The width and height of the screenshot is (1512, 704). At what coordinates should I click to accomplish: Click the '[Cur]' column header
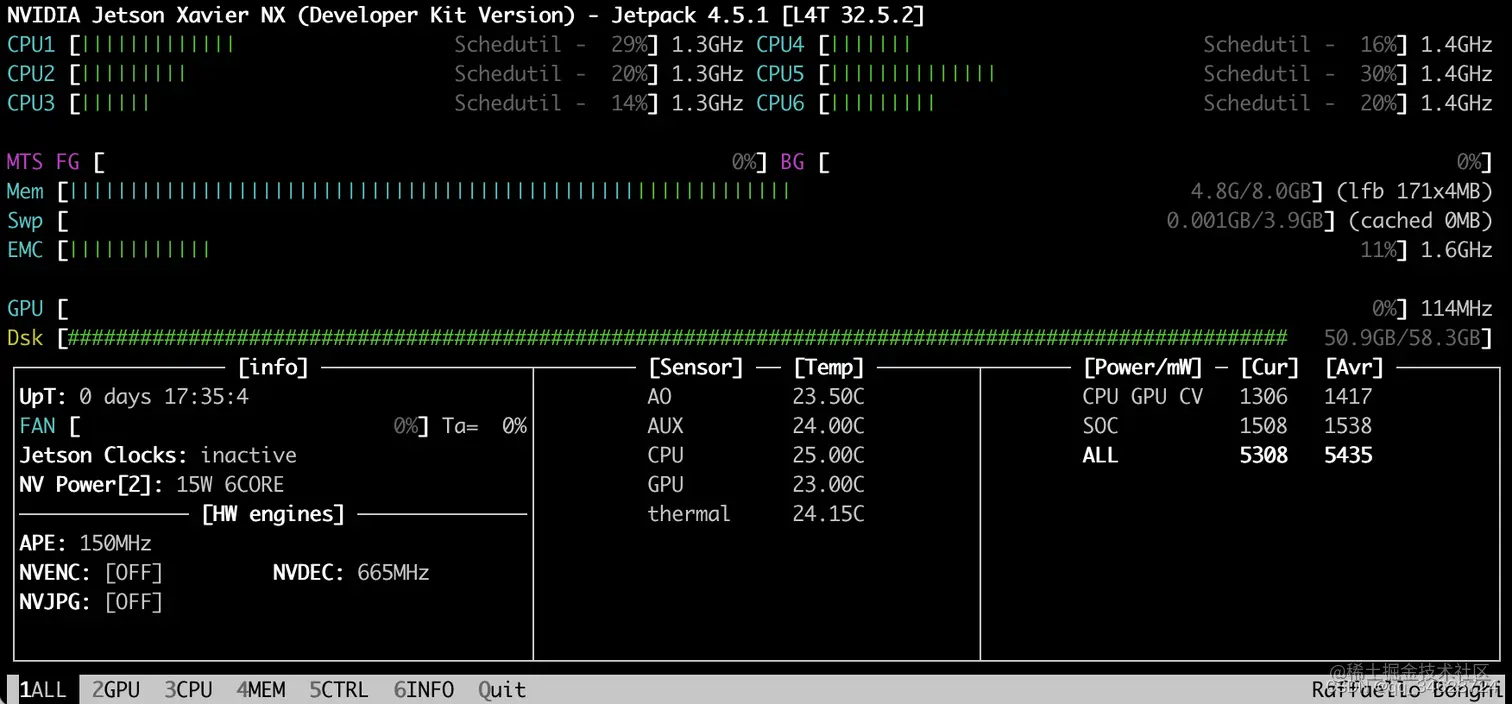coord(1270,367)
